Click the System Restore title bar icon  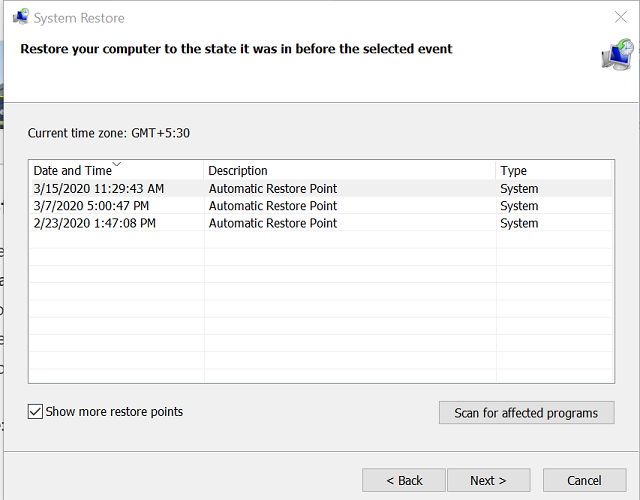pos(20,17)
